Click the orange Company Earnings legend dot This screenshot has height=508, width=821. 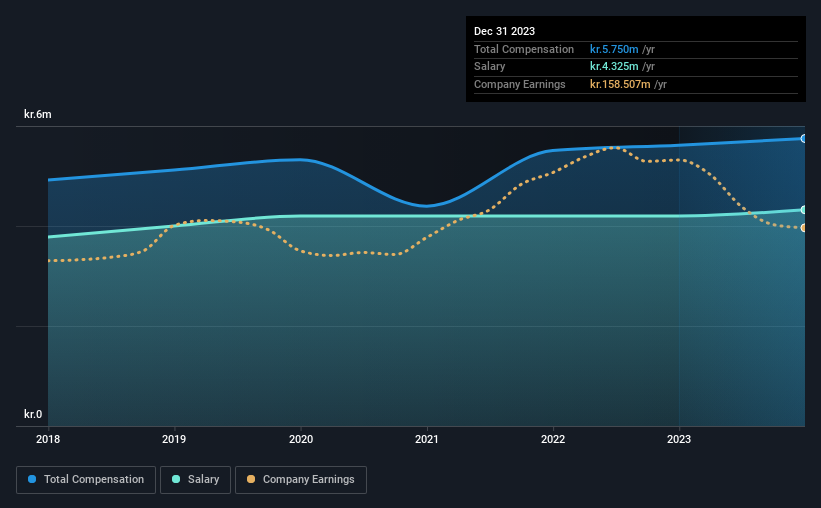(251, 479)
